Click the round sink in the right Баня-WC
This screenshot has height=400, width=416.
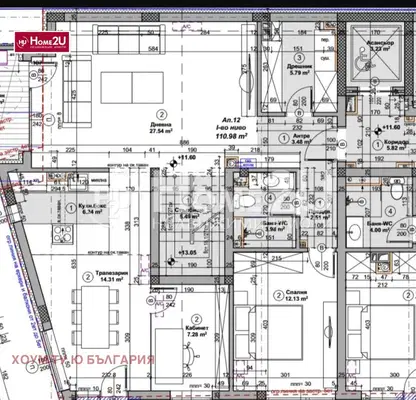354,231
